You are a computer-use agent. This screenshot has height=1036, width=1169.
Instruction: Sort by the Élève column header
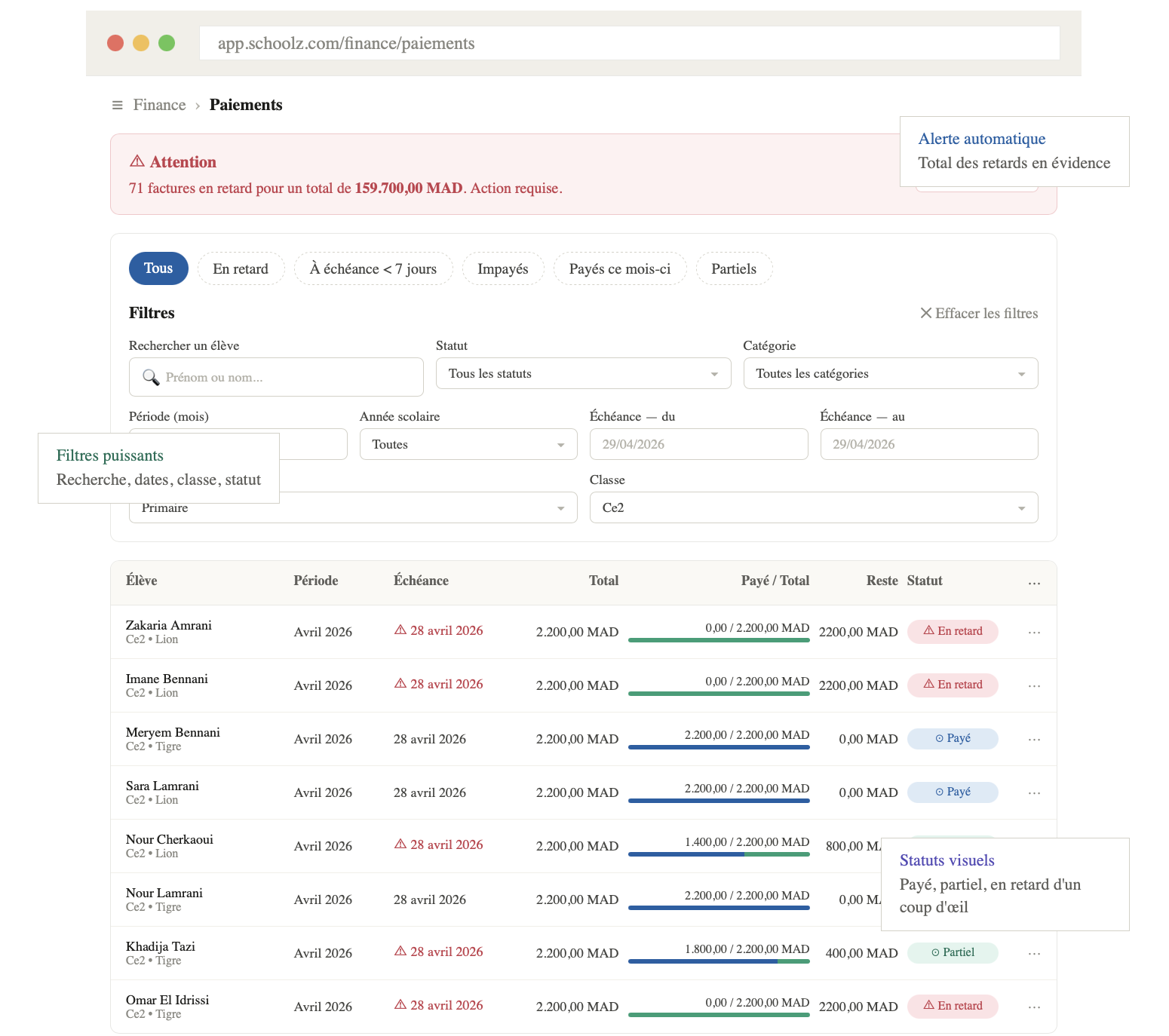pyautogui.click(x=142, y=581)
